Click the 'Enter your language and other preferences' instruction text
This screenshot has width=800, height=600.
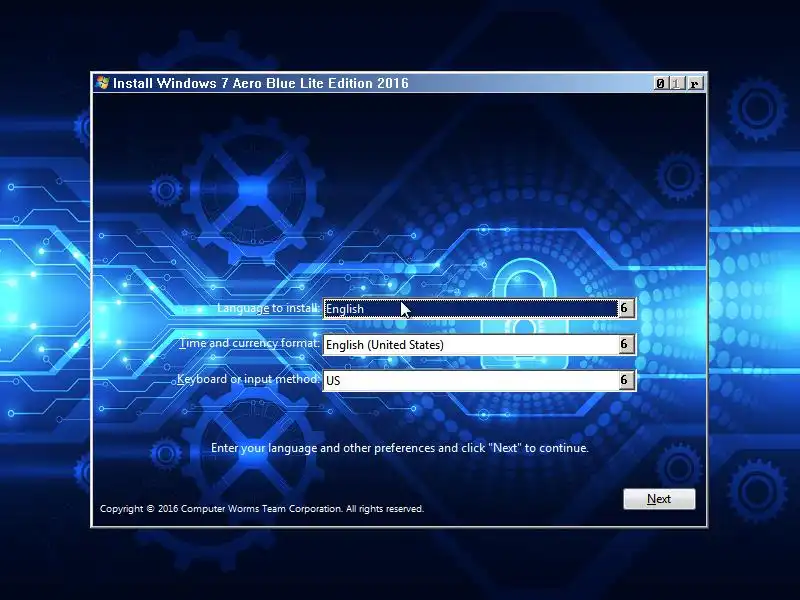click(x=399, y=448)
